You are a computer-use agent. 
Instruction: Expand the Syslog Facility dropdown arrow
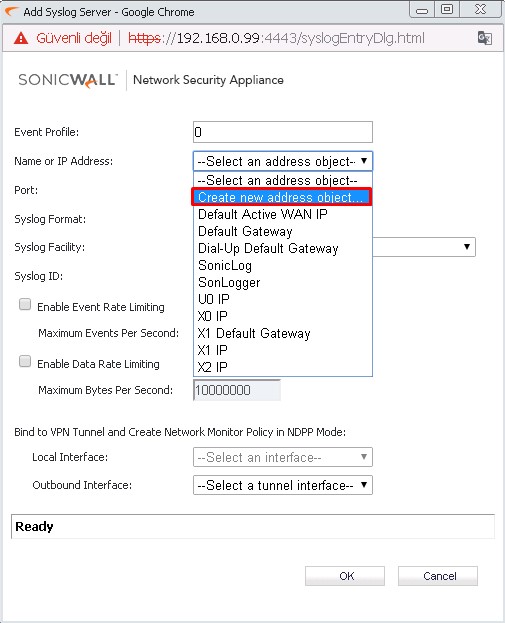(467, 247)
